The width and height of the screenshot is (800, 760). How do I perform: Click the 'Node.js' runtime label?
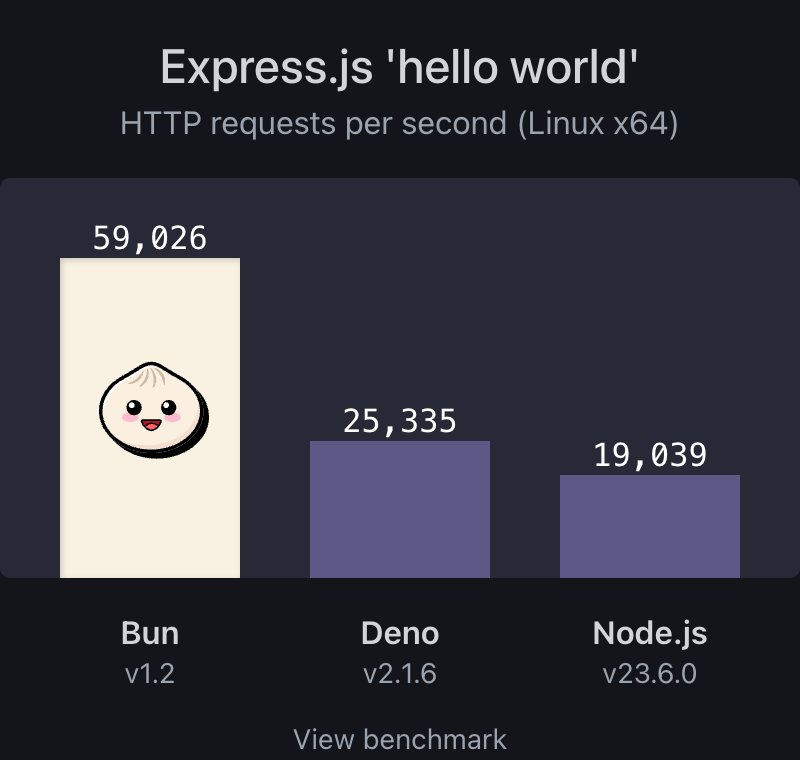click(650, 634)
